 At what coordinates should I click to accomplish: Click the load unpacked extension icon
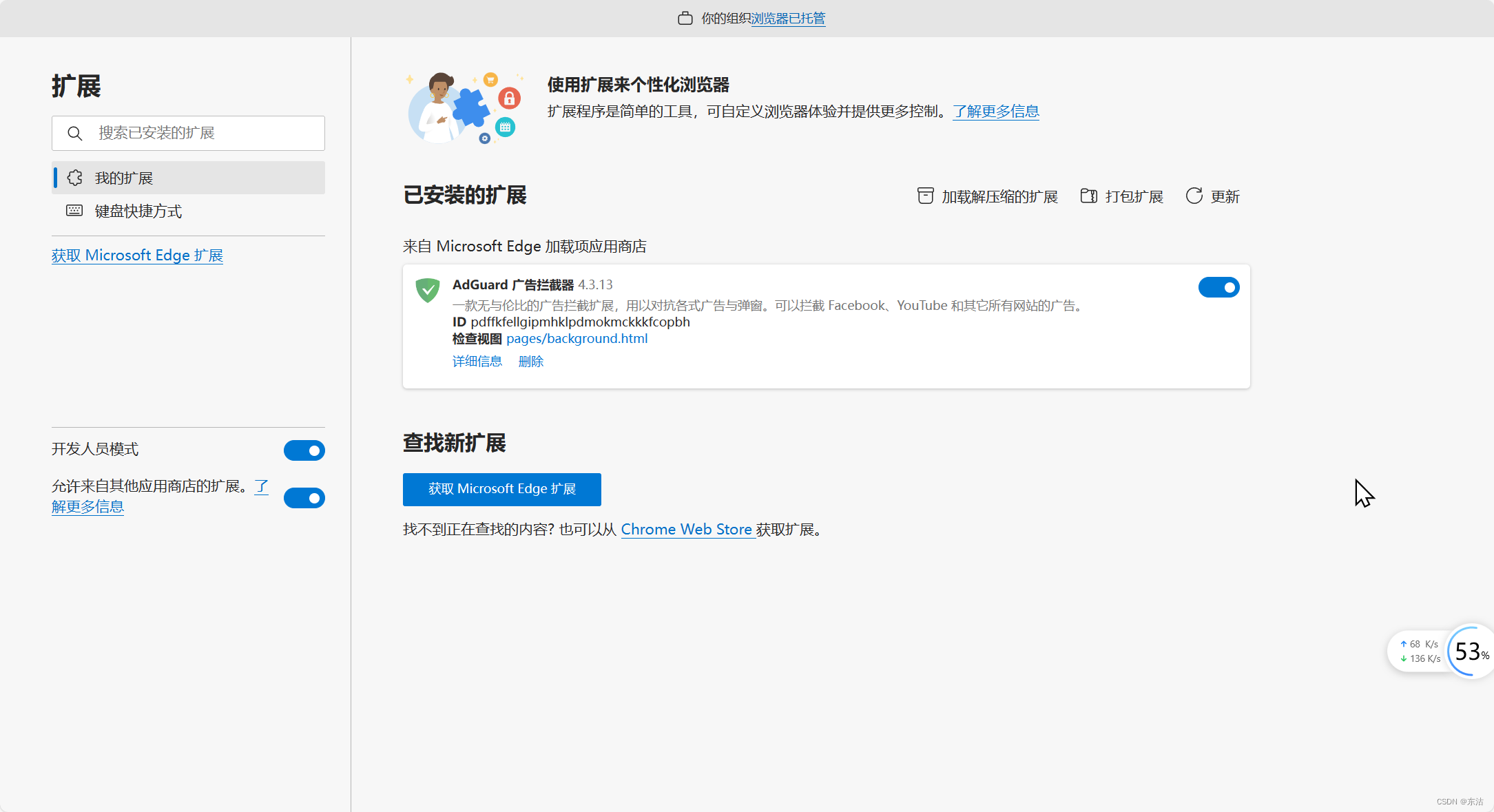click(925, 196)
